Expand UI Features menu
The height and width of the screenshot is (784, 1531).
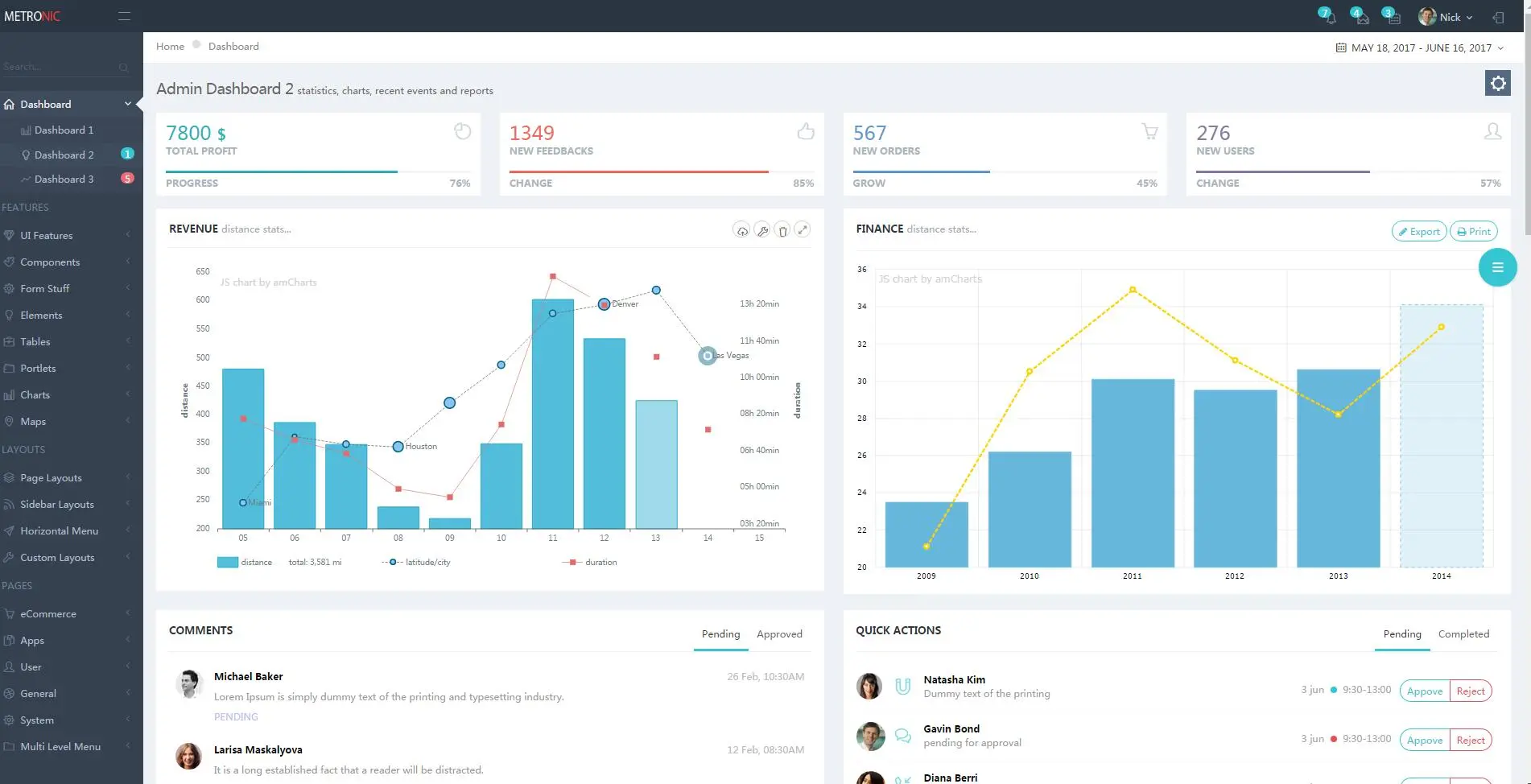(72, 235)
